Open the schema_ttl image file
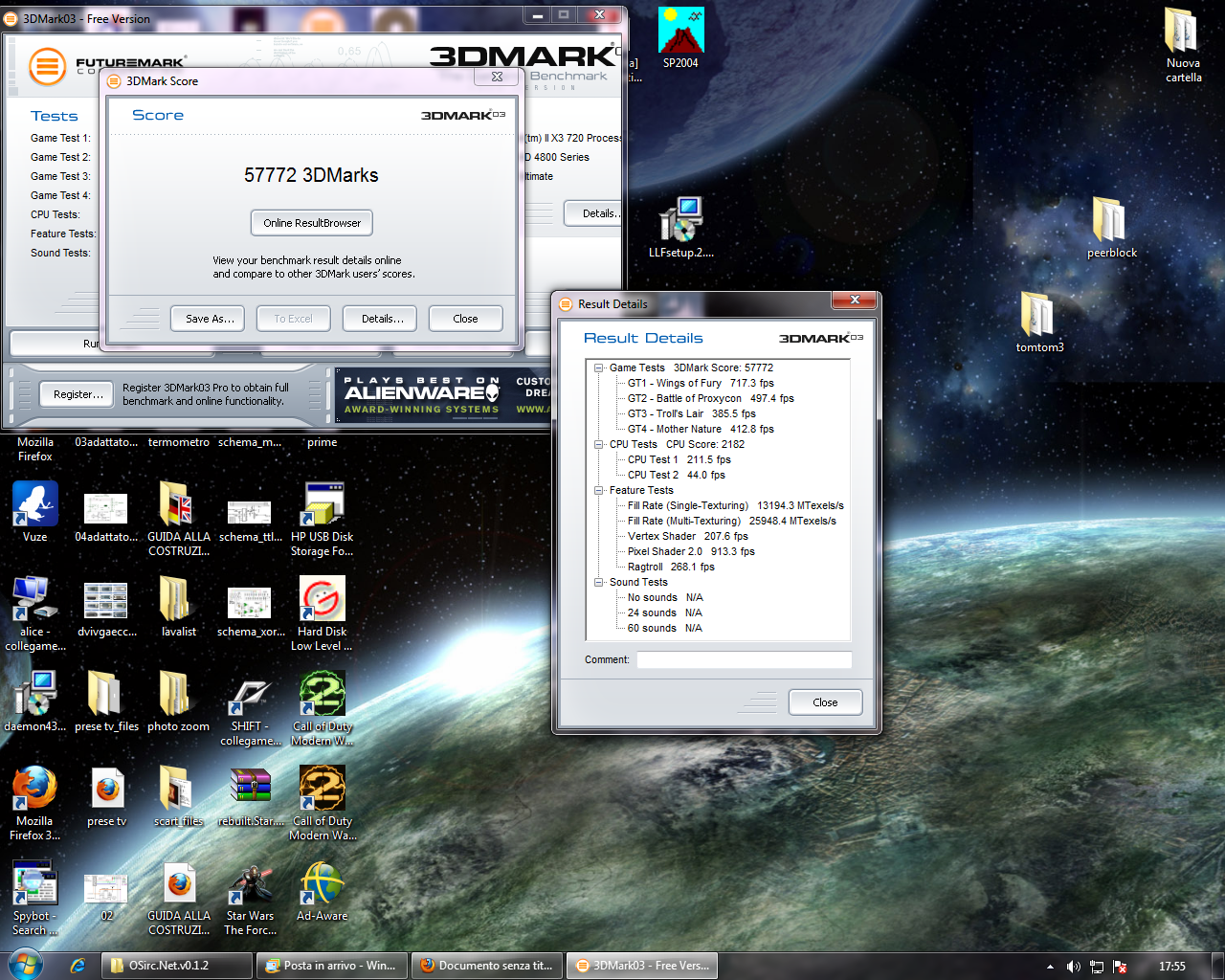Image resolution: width=1225 pixels, height=980 pixels. pyautogui.click(x=250, y=521)
